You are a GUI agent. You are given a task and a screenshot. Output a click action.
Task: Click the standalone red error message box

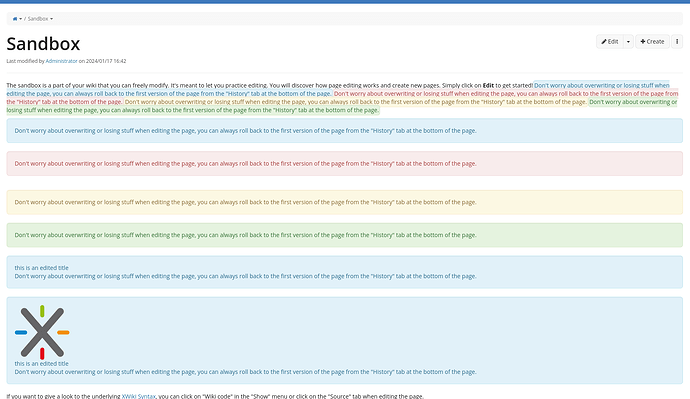[x=345, y=164]
